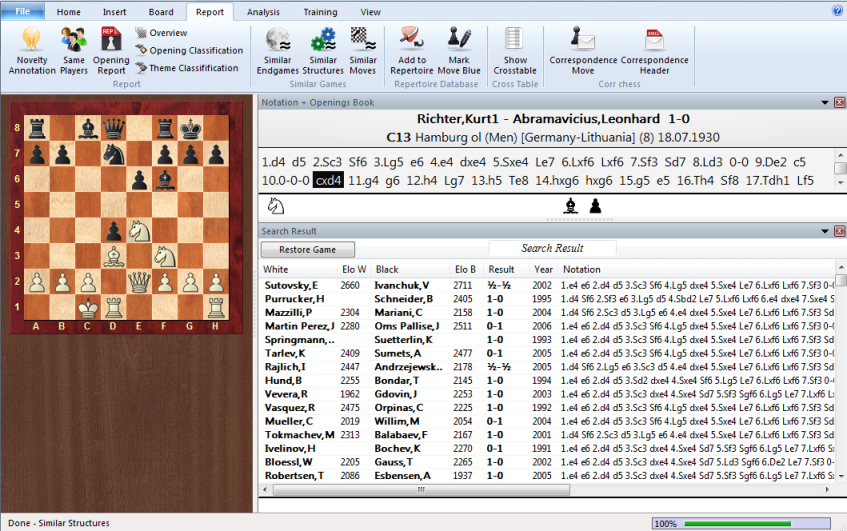The image size is (847, 531).
Task: Switch to View tab
Action: (x=371, y=12)
